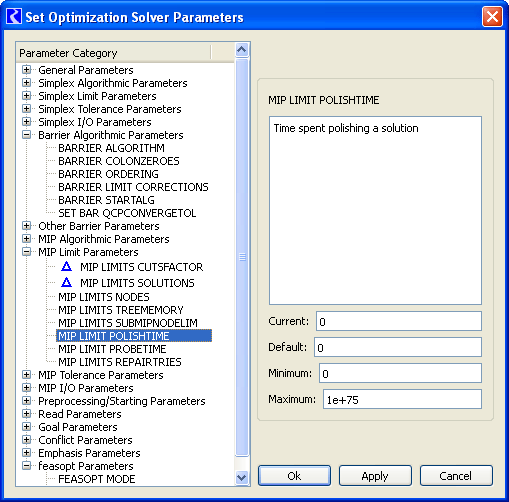The image size is (509, 502).
Task: Click the Ok button
Action: pyautogui.click(x=294, y=476)
